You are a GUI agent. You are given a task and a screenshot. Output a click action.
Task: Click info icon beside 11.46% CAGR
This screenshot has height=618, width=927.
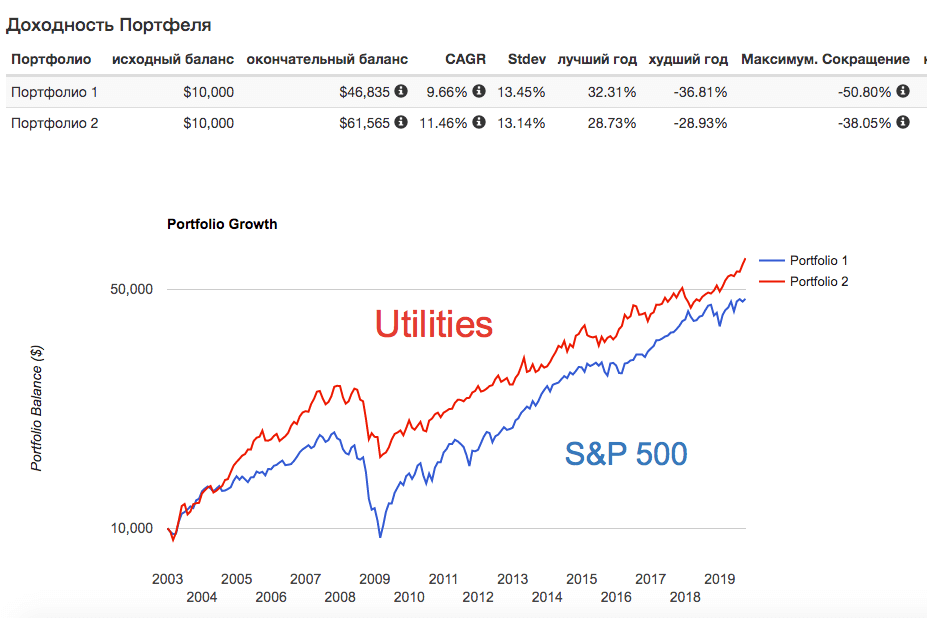[479, 123]
